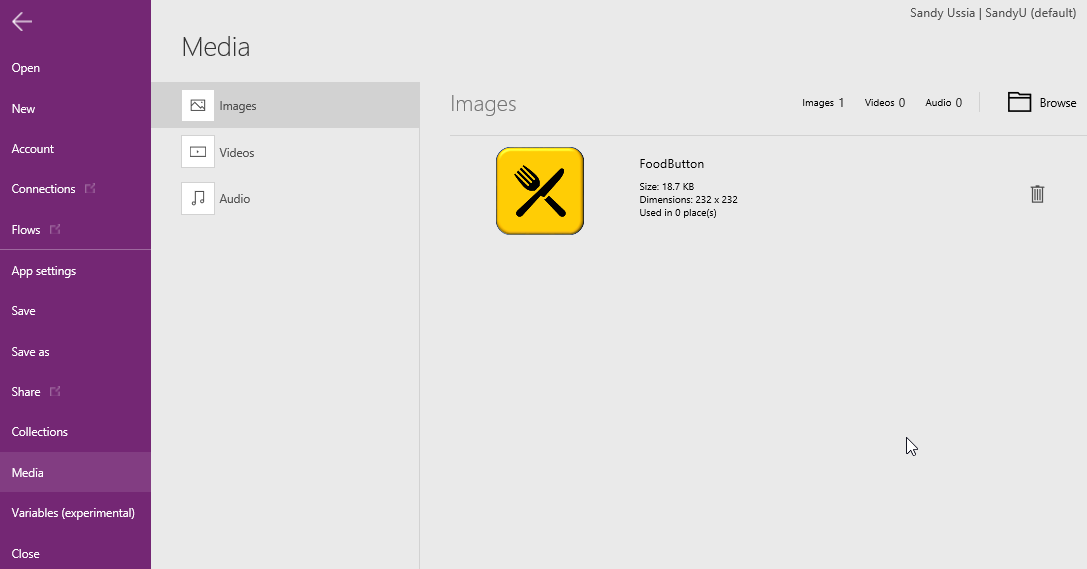Select the Audio note icon
This screenshot has width=1087, height=569.
(x=198, y=198)
